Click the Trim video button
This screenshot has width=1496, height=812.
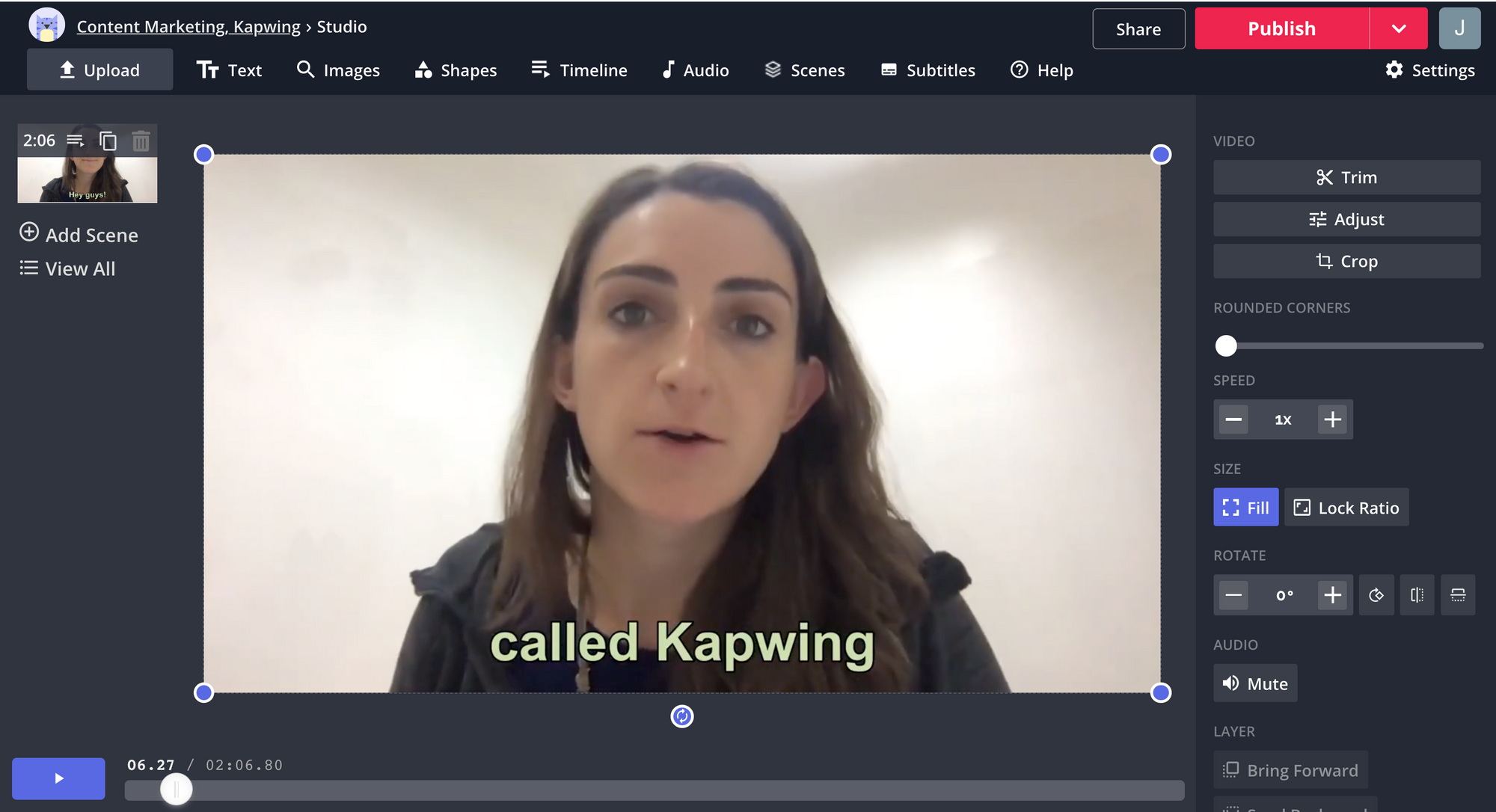[1346, 177]
